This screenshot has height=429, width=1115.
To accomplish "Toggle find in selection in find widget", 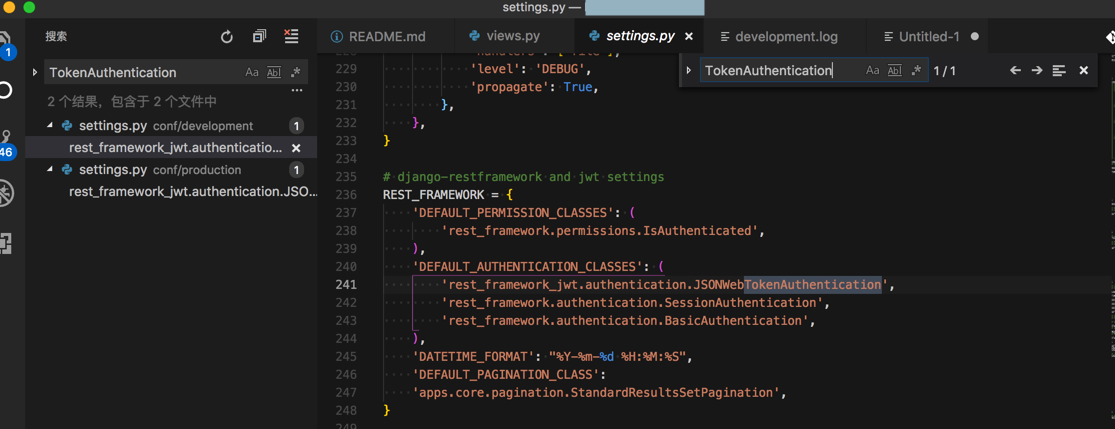I will tap(1059, 71).
